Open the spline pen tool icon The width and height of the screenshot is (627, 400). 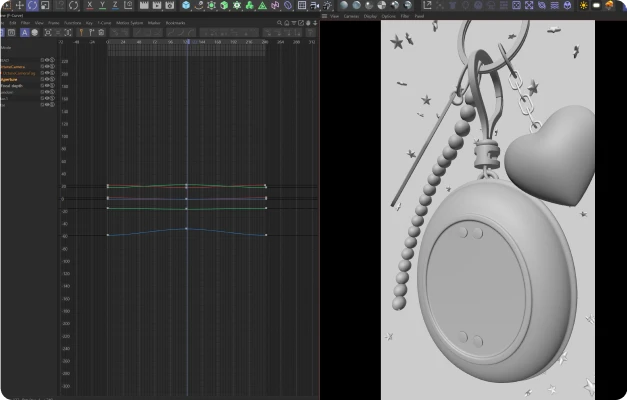click(x=199, y=5)
